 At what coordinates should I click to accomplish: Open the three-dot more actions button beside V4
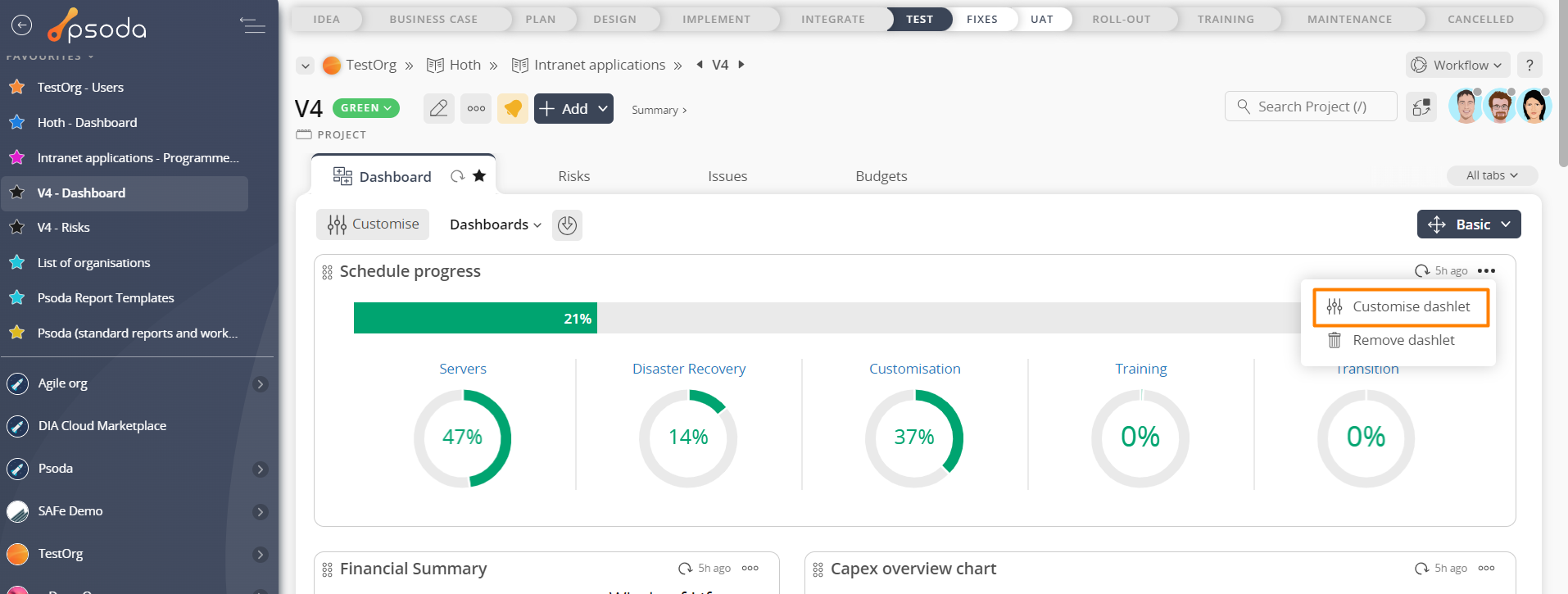[476, 108]
